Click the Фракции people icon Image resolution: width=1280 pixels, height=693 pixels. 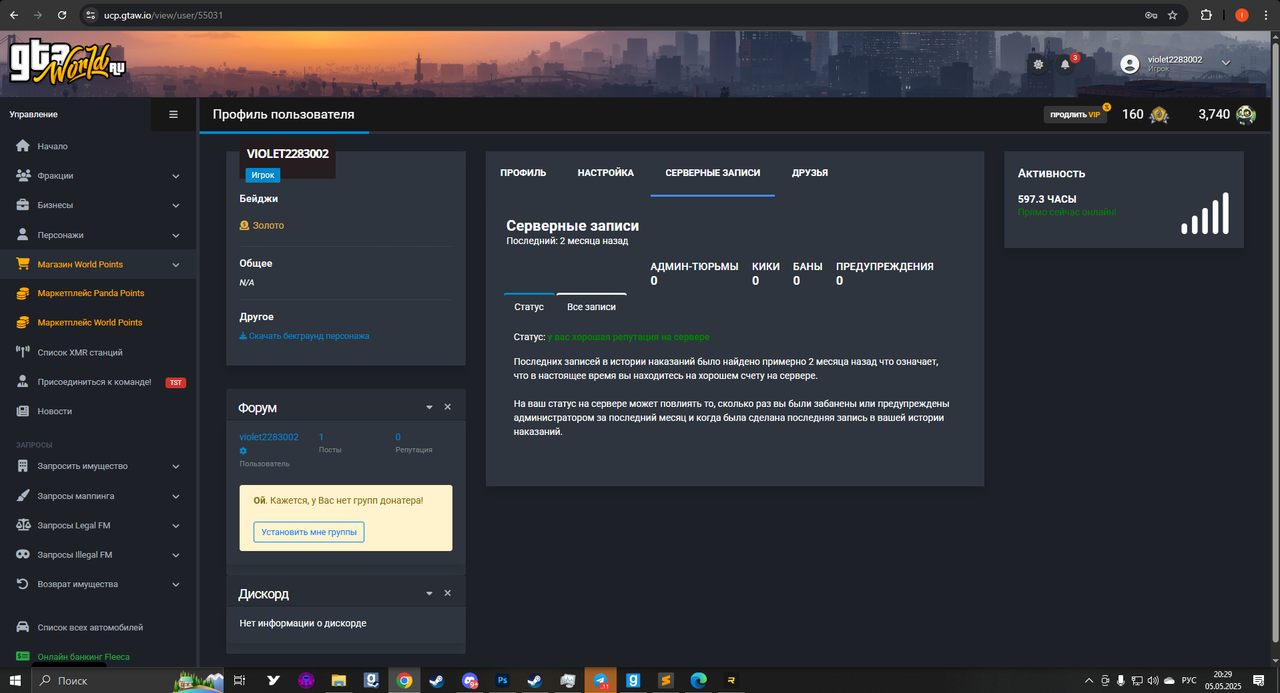point(23,176)
